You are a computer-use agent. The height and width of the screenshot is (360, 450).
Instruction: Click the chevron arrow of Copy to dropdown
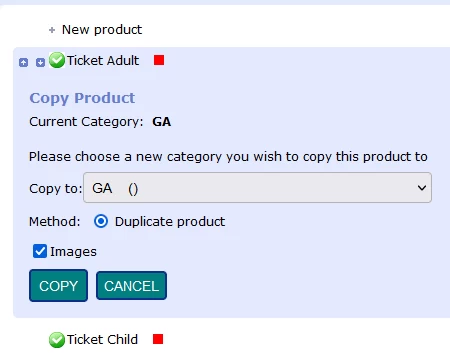click(x=422, y=188)
